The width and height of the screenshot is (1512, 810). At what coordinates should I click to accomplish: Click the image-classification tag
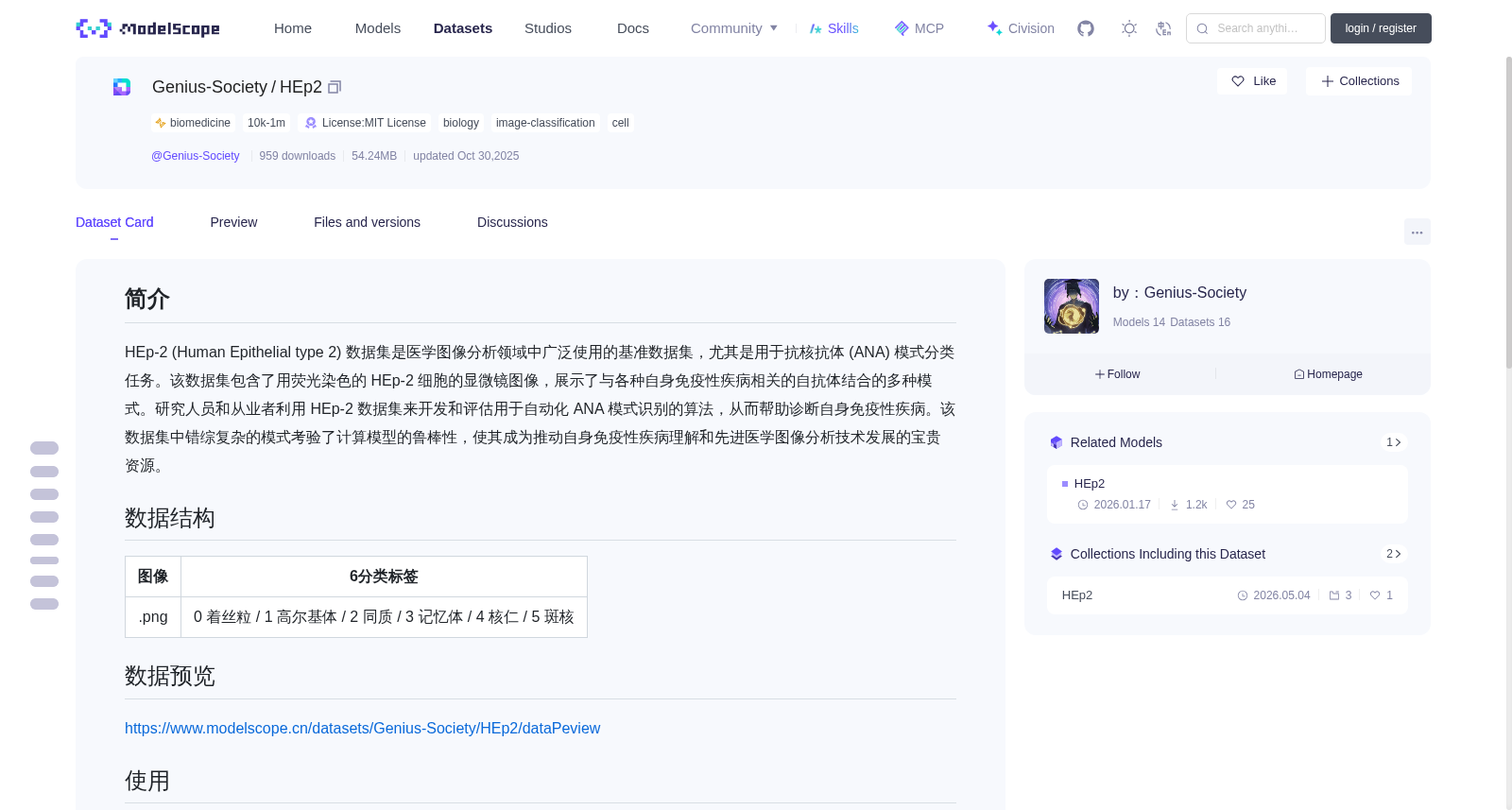point(545,123)
